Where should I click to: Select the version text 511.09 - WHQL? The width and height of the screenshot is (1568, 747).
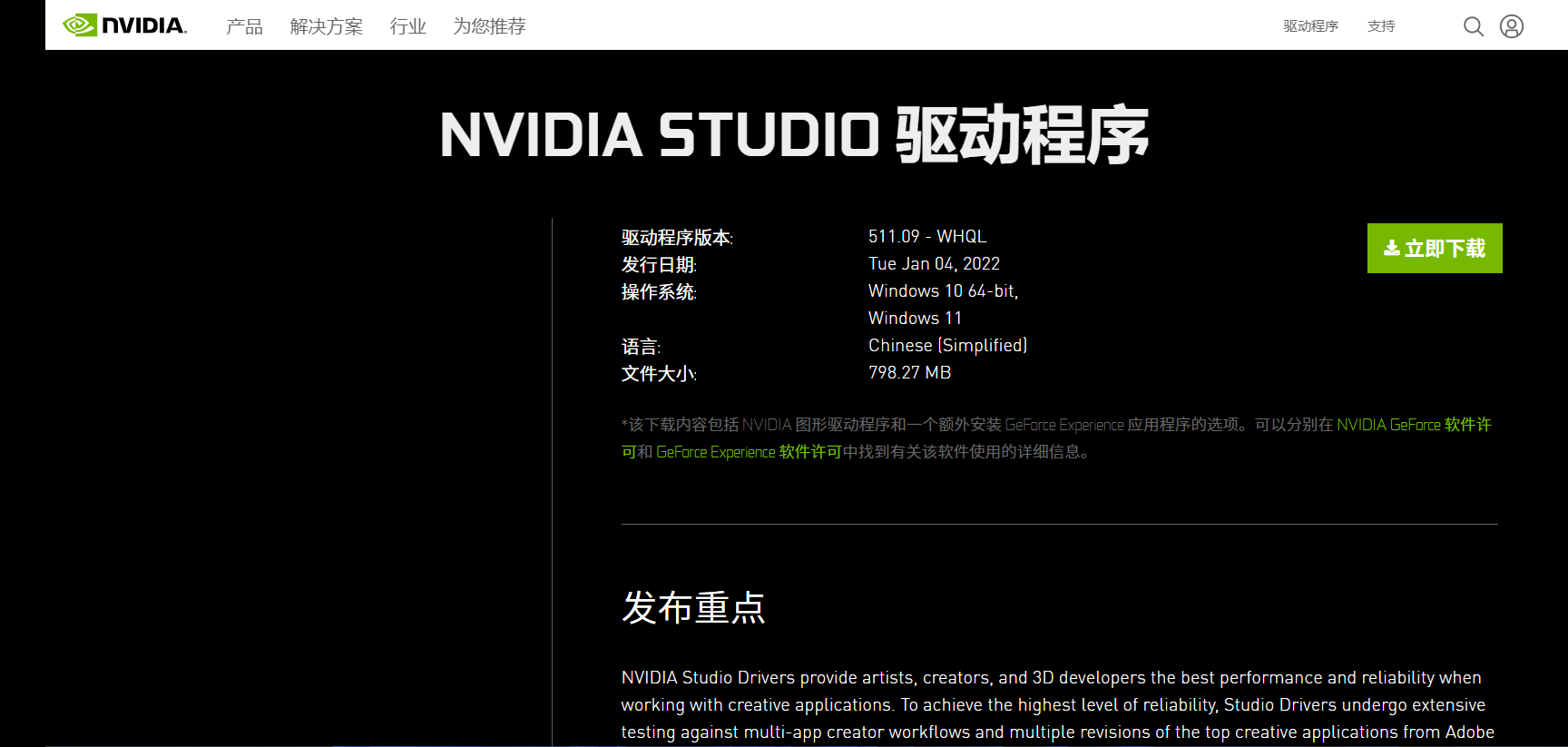(x=927, y=237)
